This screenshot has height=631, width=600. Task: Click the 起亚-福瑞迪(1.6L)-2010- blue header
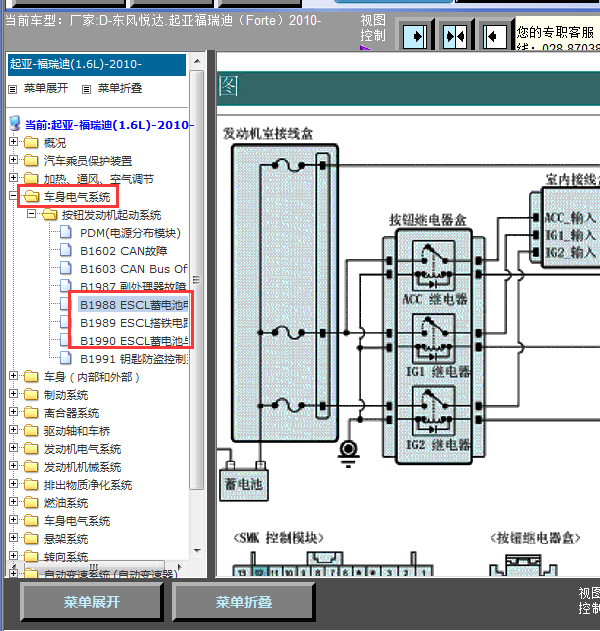click(97, 64)
